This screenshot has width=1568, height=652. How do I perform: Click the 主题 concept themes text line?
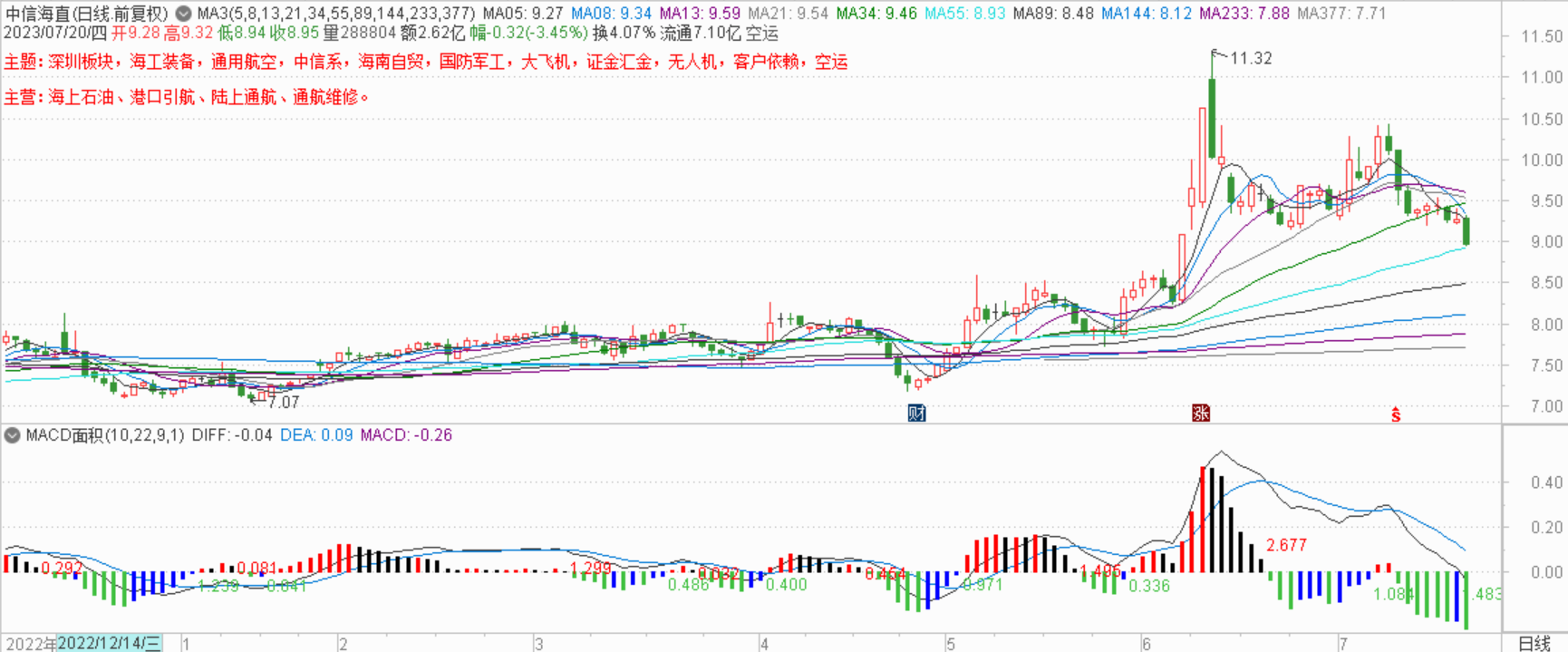click(x=425, y=62)
